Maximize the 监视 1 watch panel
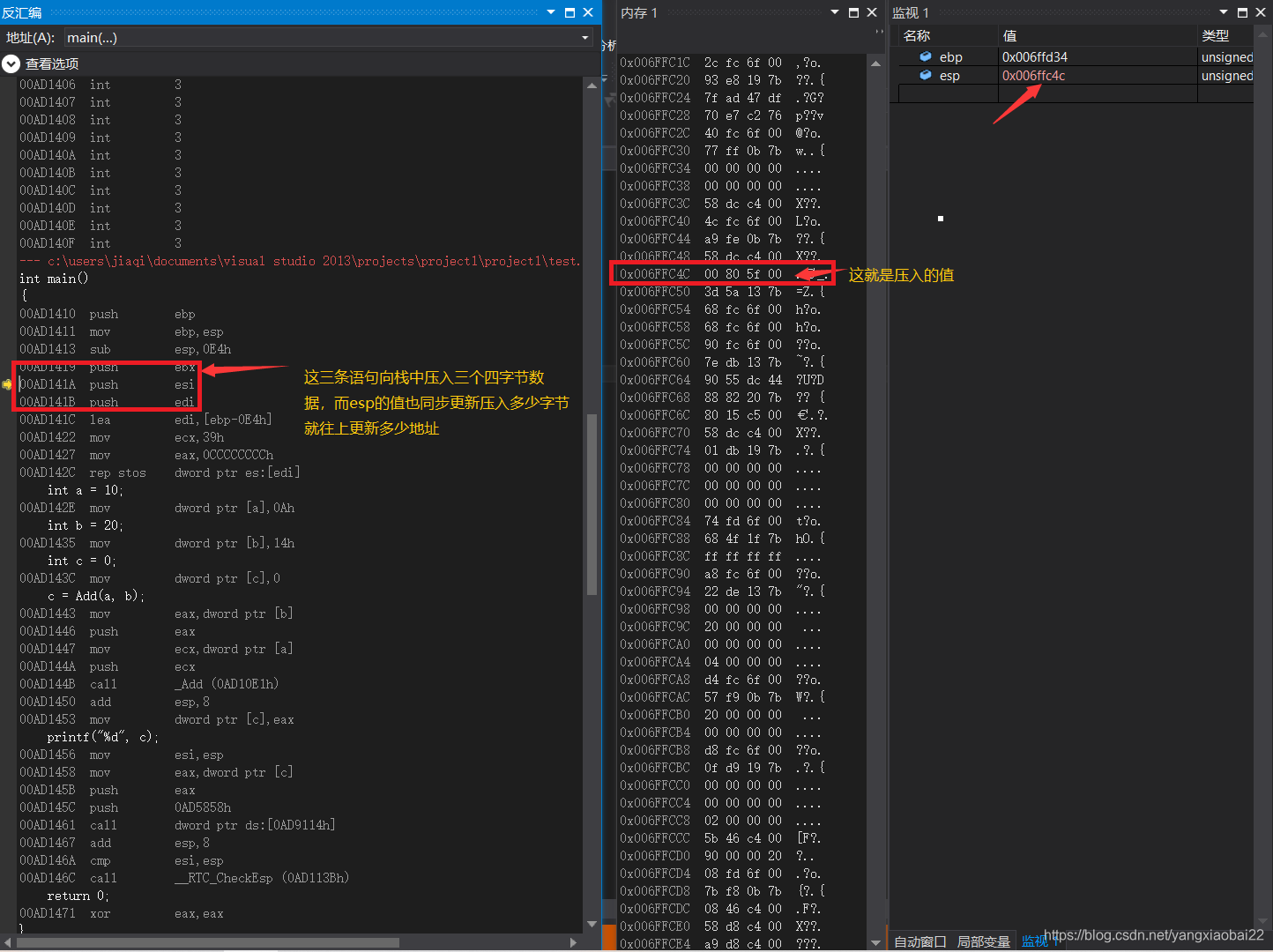Viewport: 1273px width, 952px height. click(x=1242, y=12)
